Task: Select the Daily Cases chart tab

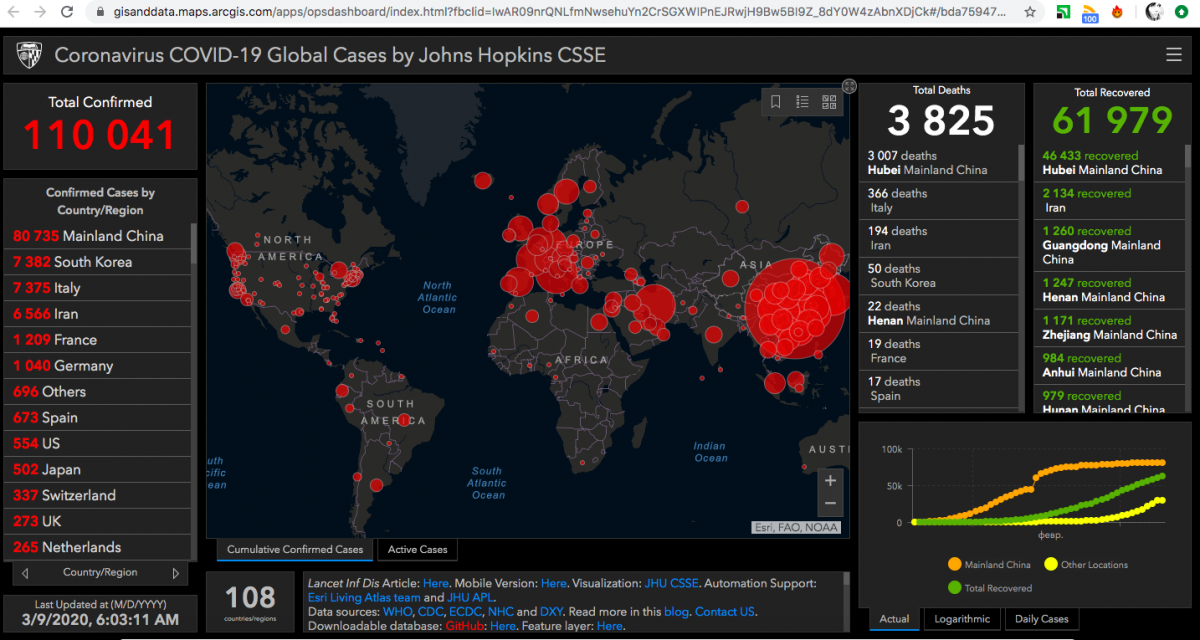Action: 1042,619
